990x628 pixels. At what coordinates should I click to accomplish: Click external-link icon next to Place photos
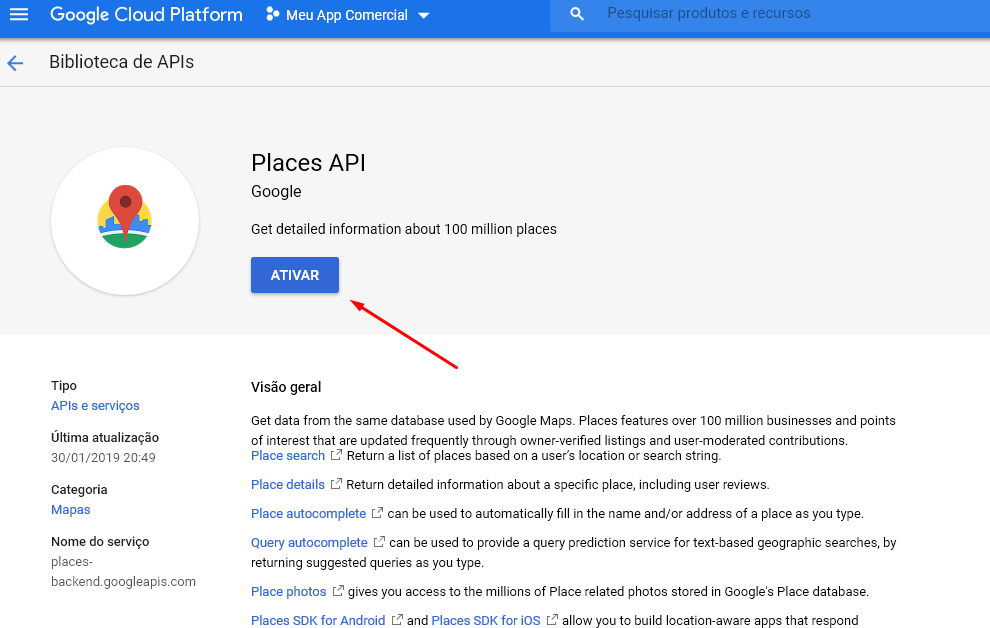pos(338,590)
